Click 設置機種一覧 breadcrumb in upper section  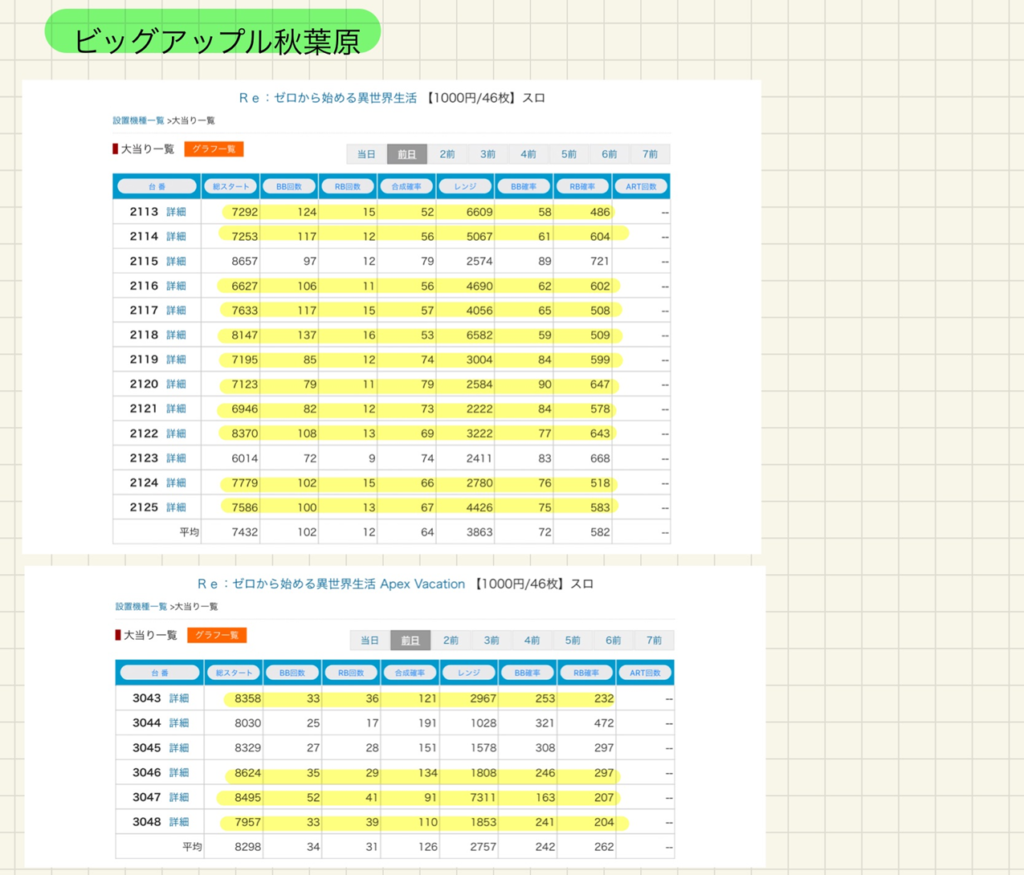[x=138, y=120]
